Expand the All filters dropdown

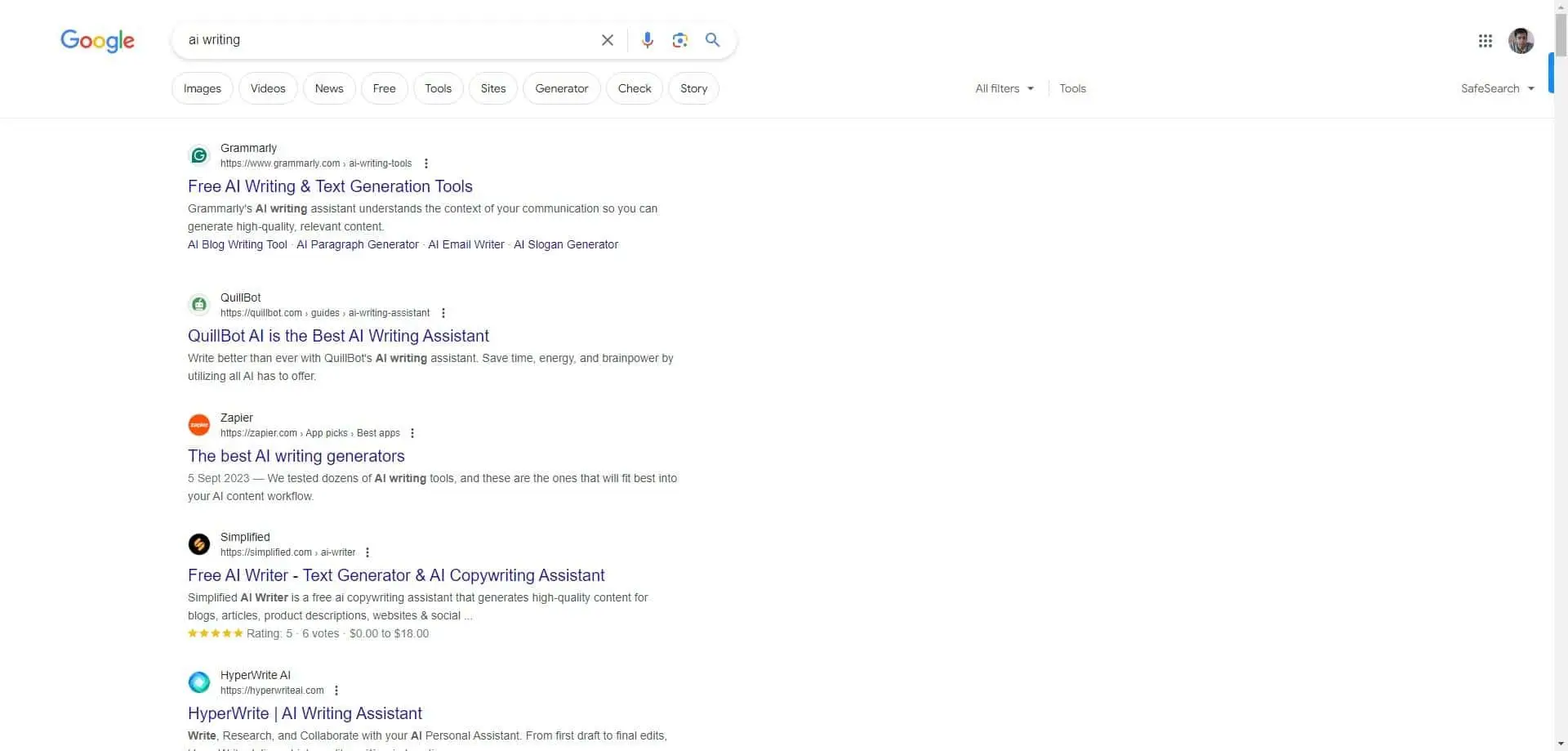[1004, 88]
